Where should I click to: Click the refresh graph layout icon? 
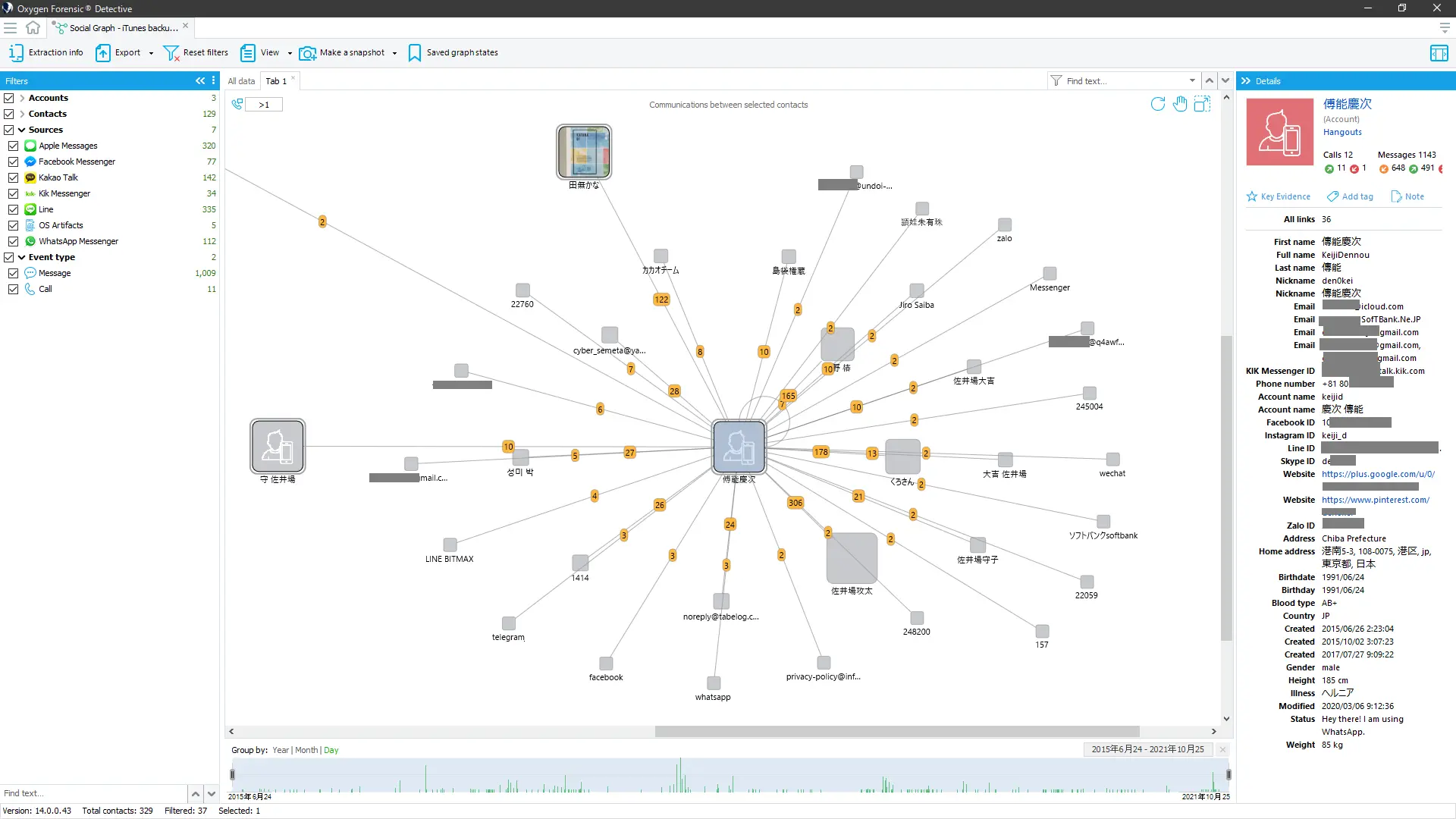1157,104
